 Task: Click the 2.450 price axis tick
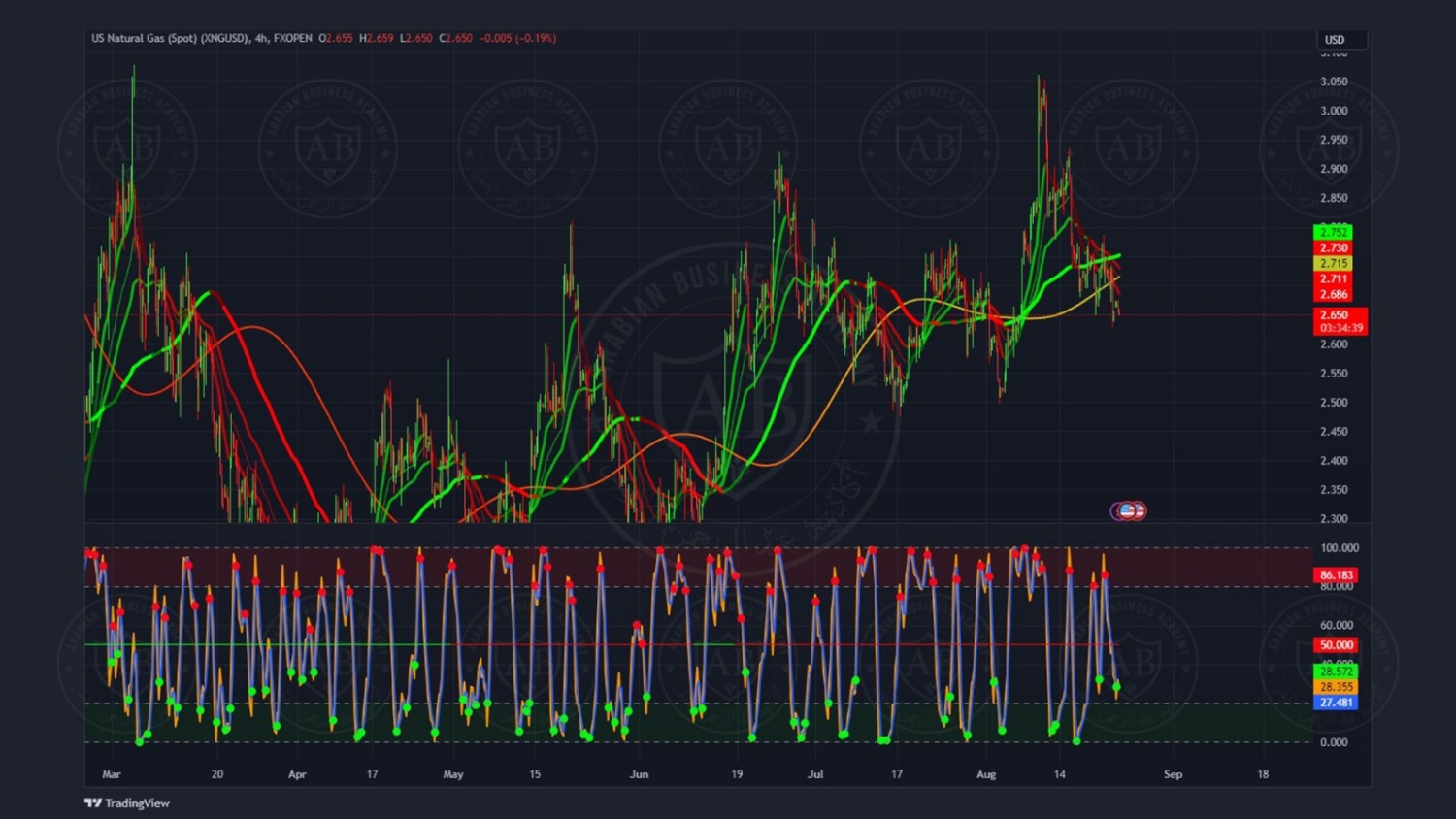pyautogui.click(x=1334, y=432)
